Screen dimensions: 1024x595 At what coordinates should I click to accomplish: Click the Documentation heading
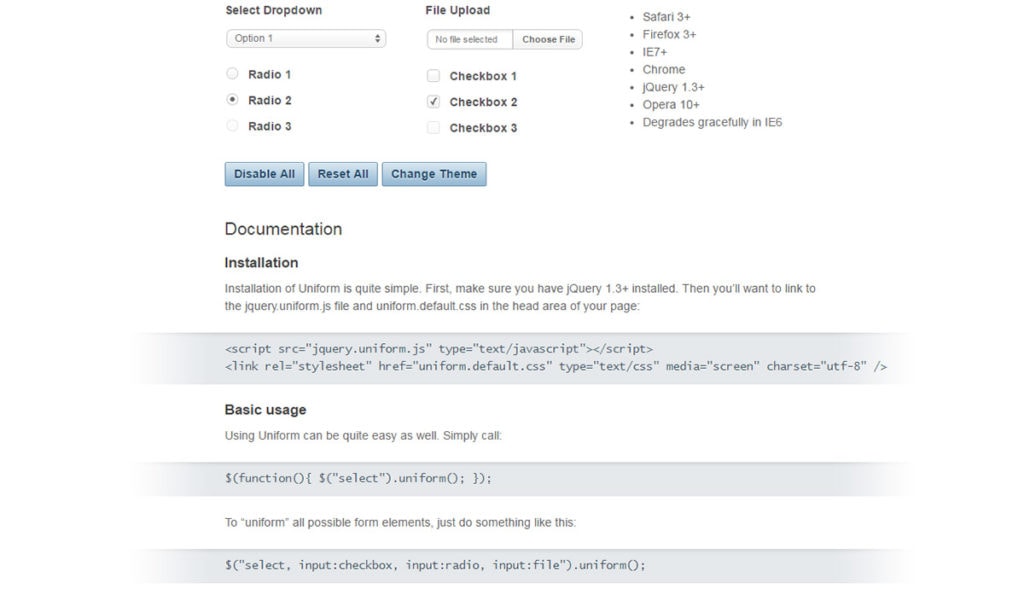click(x=283, y=229)
